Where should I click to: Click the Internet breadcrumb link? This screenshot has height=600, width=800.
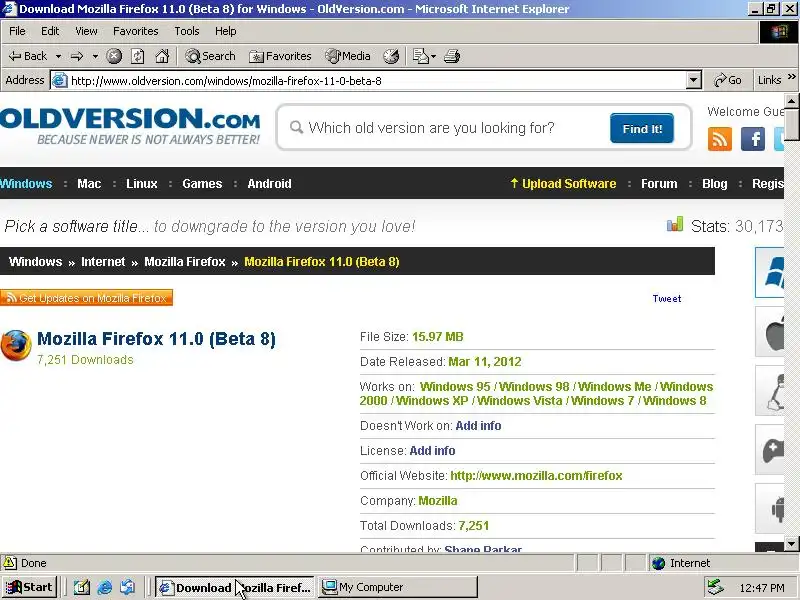pyautogui.click(x=103, y=262)
